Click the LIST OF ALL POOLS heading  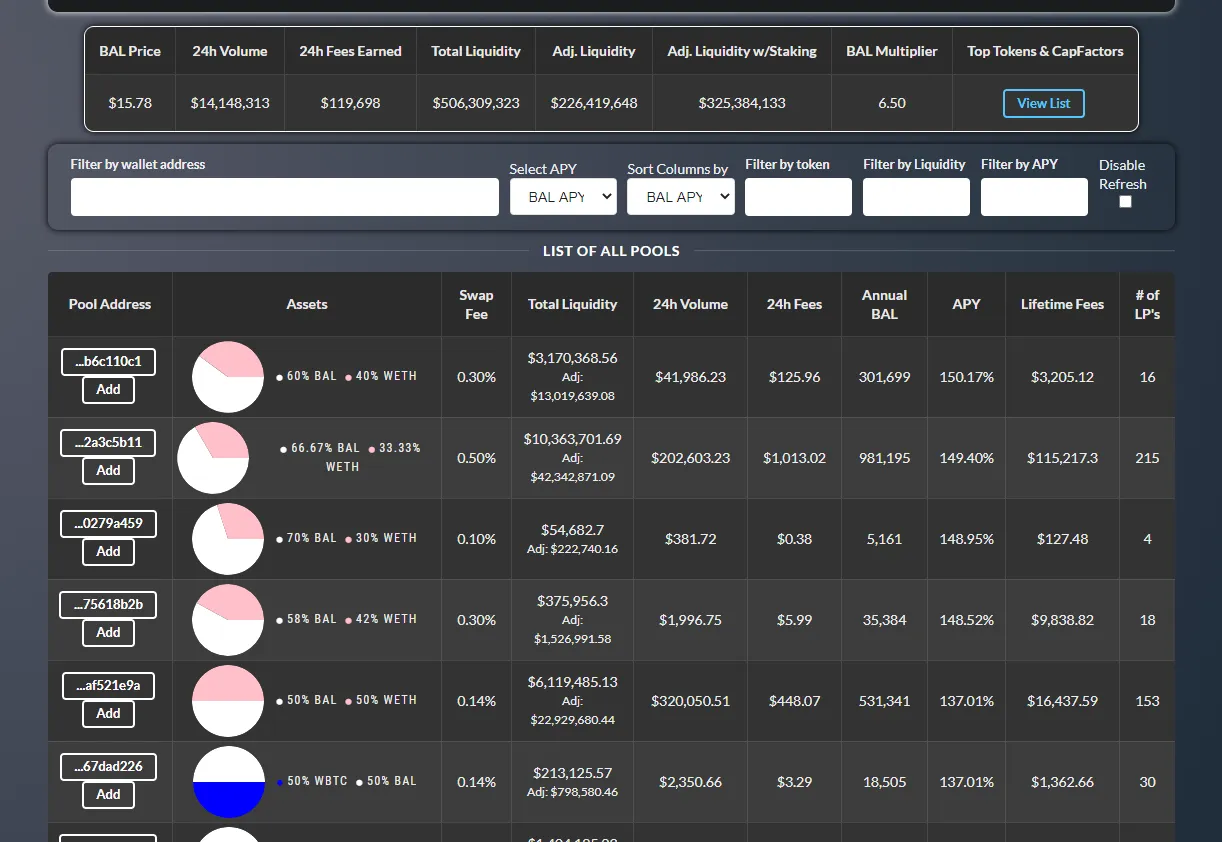pos(611,251)
